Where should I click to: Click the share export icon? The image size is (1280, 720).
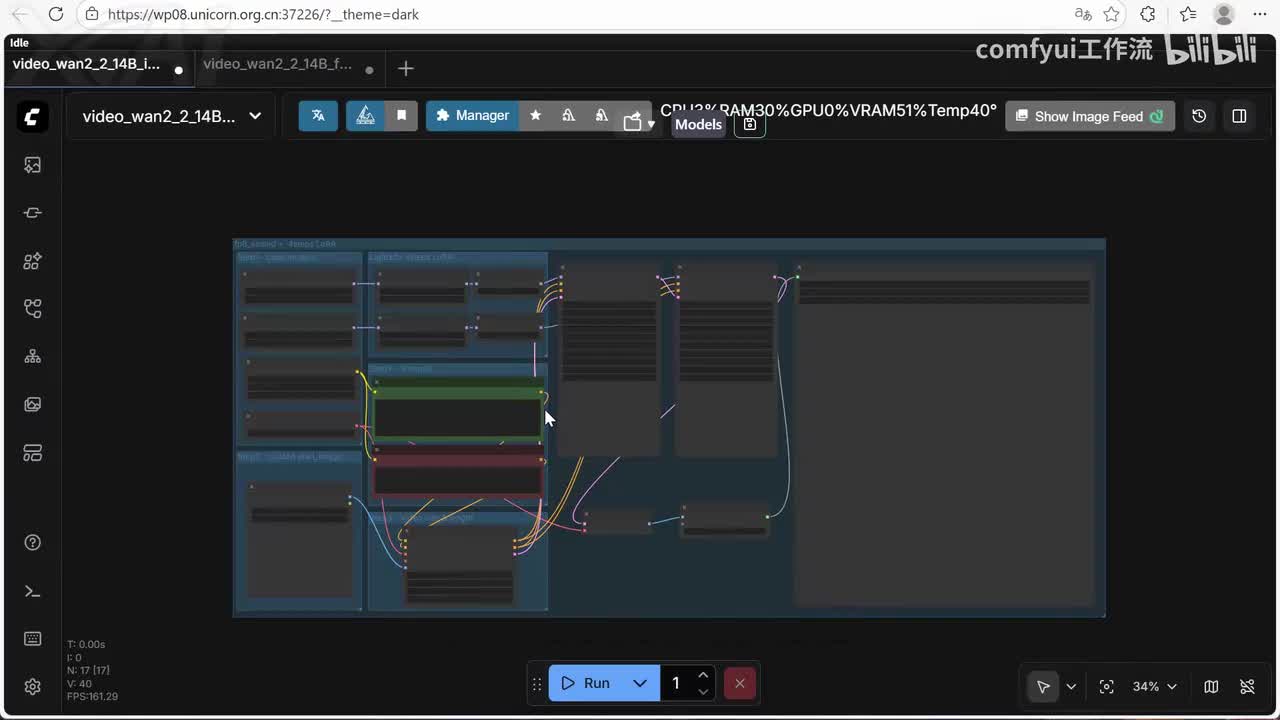click(632, 121)
